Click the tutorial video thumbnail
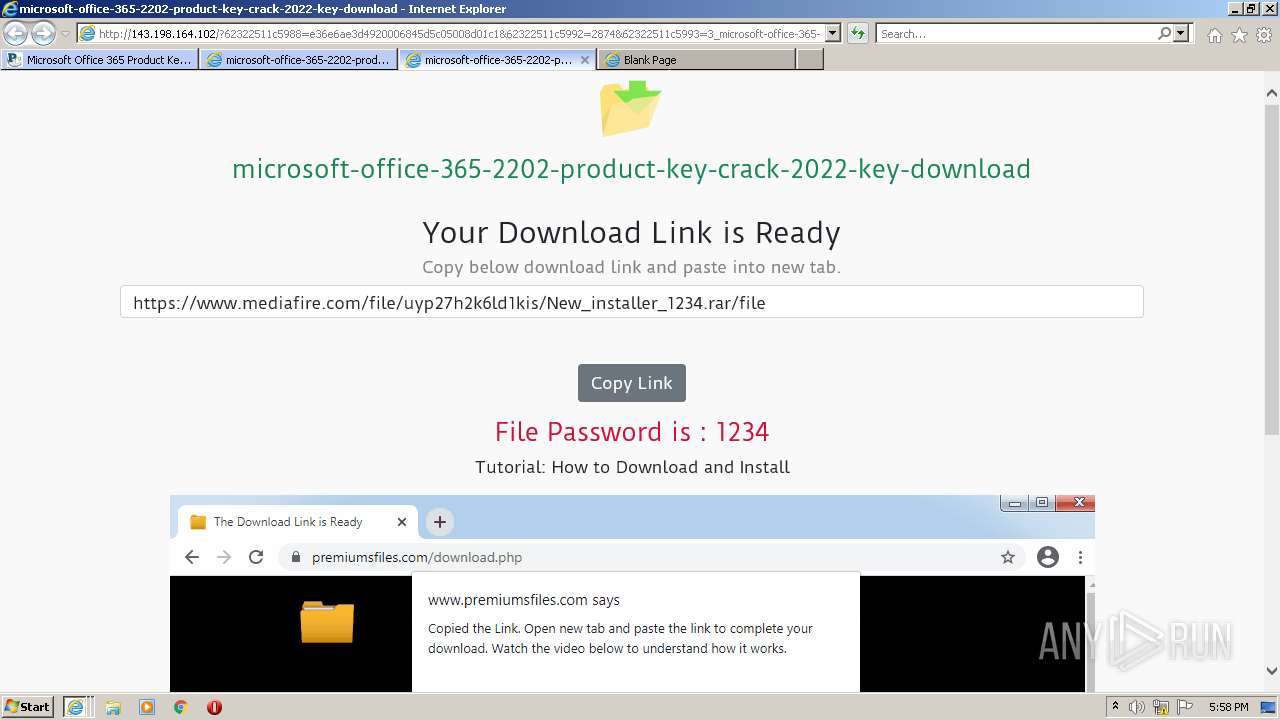 632,593
